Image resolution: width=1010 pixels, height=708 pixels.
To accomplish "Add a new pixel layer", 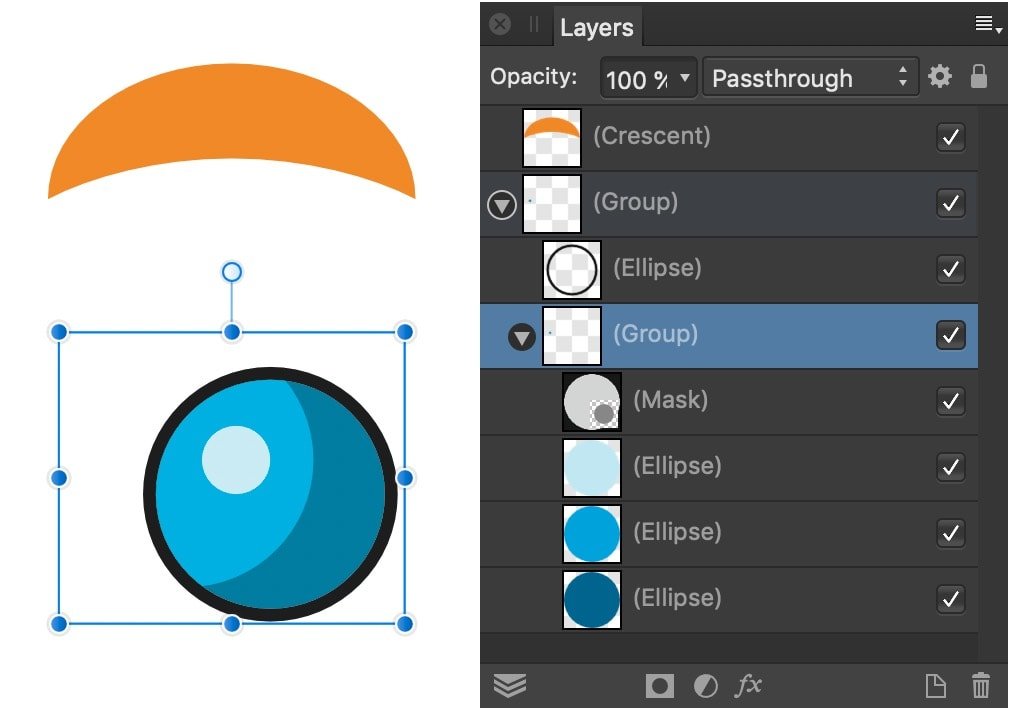I will tap(935, 685).
